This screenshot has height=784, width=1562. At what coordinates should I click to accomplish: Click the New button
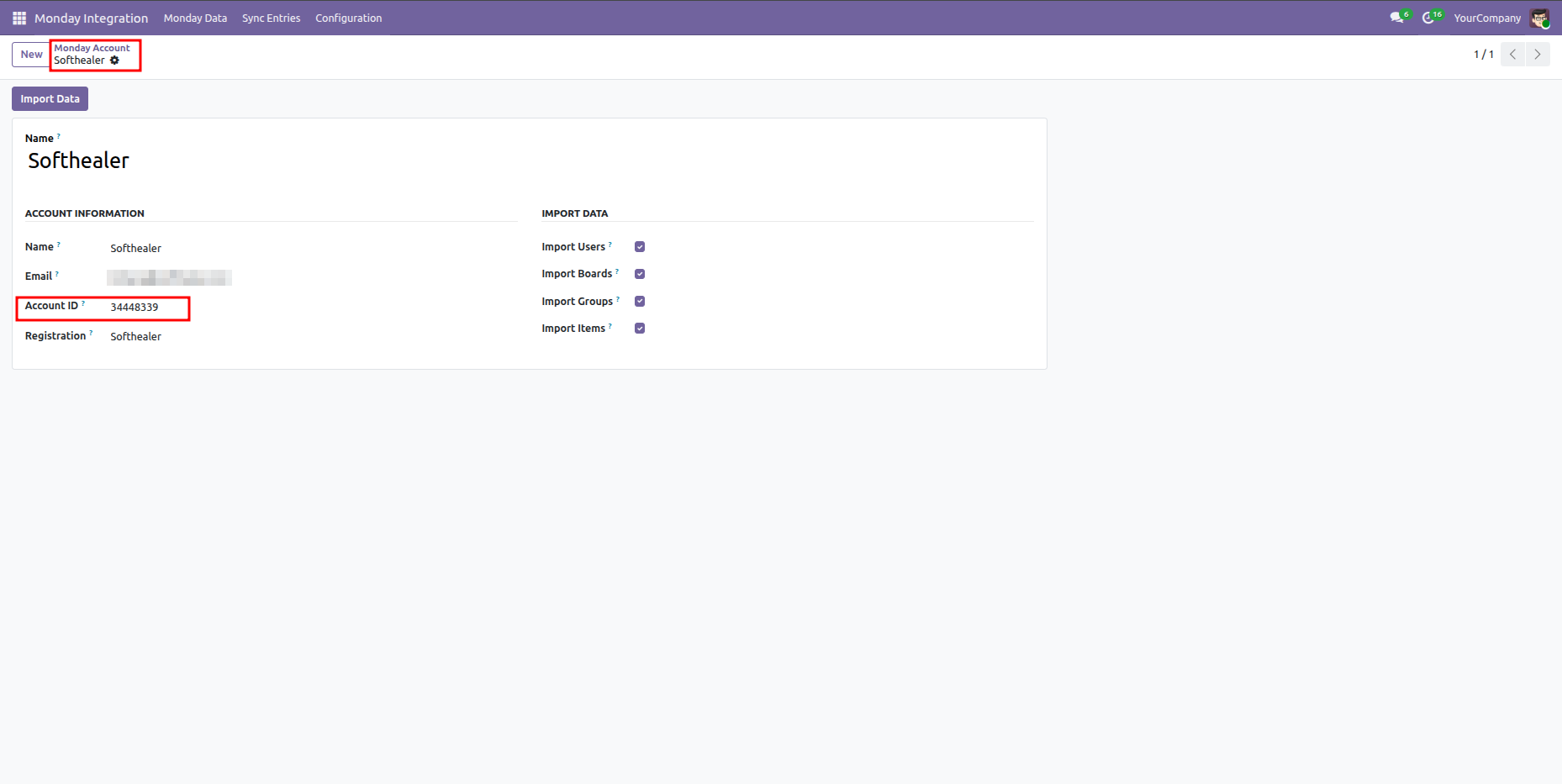pyautogui.click(x=32, y=55)
